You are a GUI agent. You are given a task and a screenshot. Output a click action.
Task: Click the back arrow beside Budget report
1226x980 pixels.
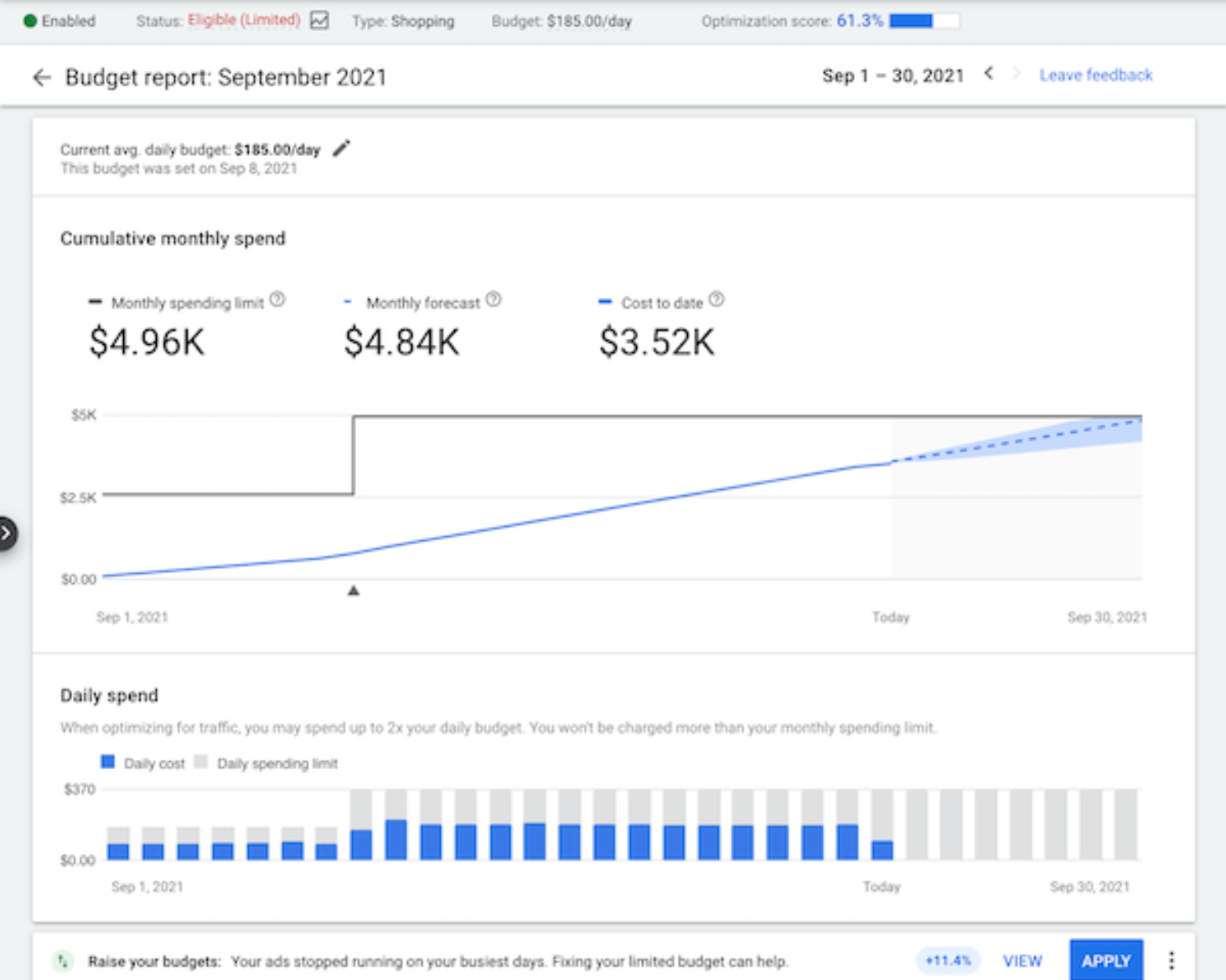[x=42, y=77]
